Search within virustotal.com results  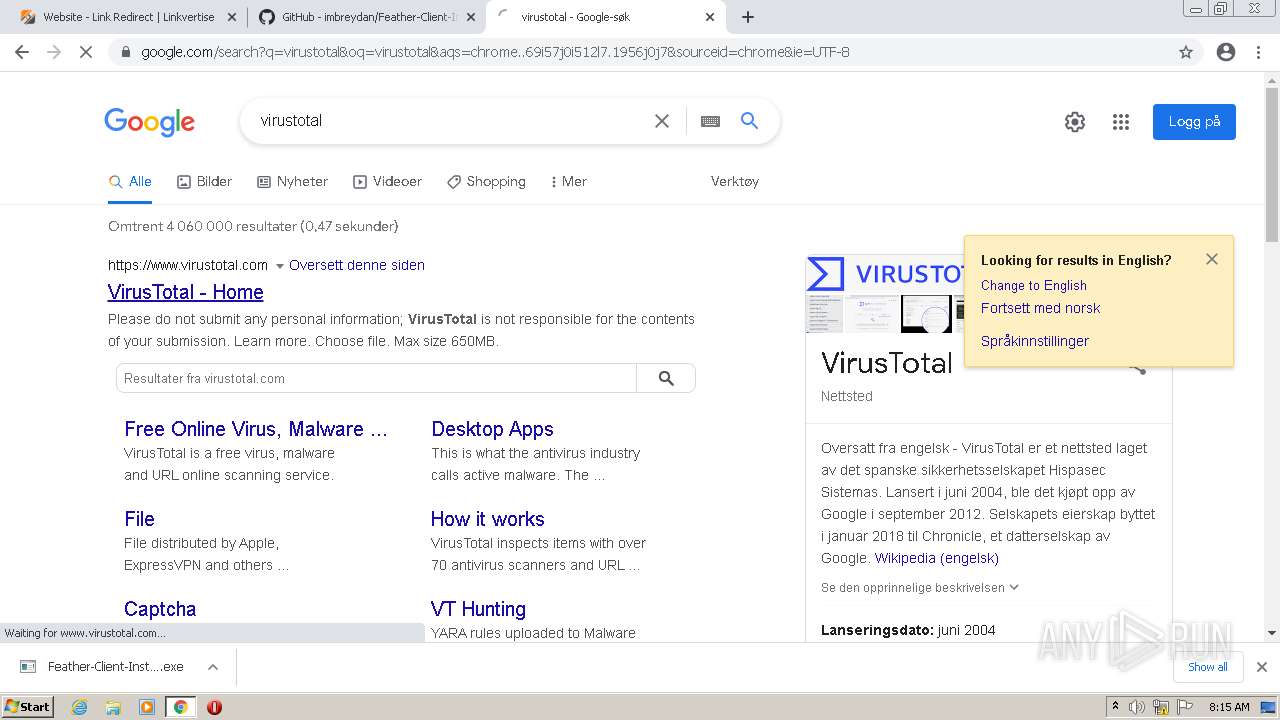pos(666,378)
